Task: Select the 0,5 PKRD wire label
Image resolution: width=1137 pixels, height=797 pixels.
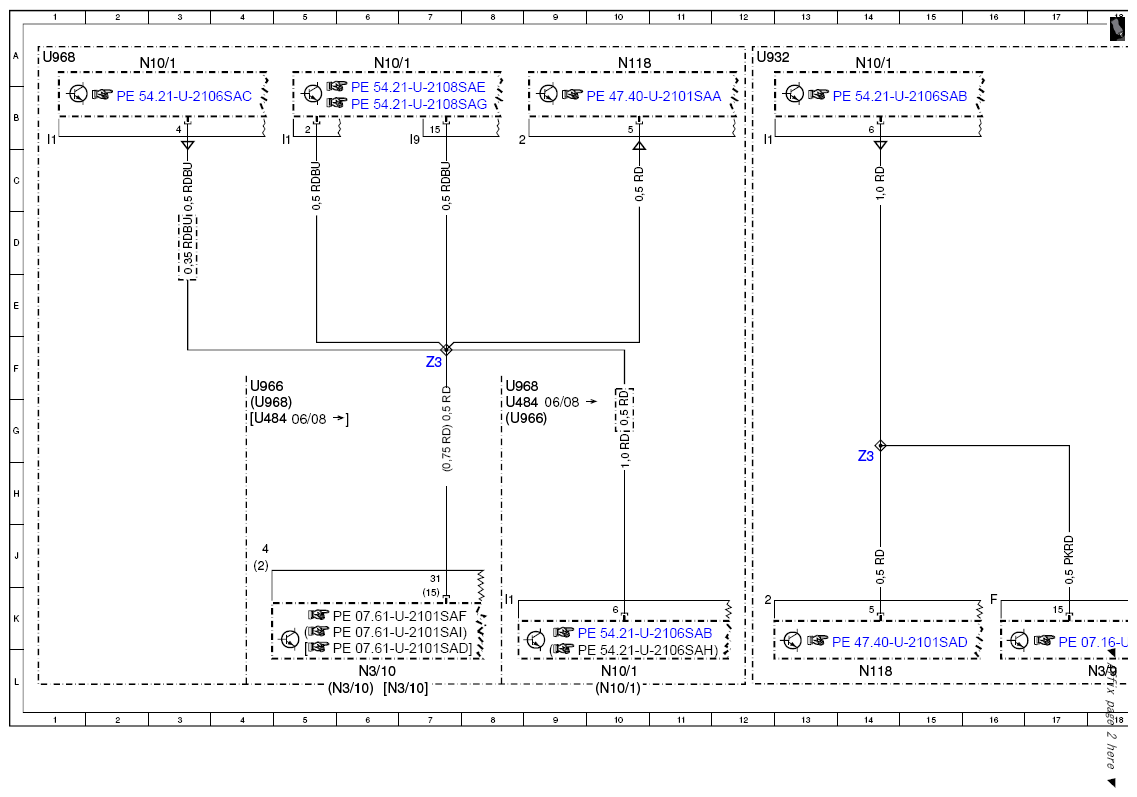Action: click(1069, 560)
